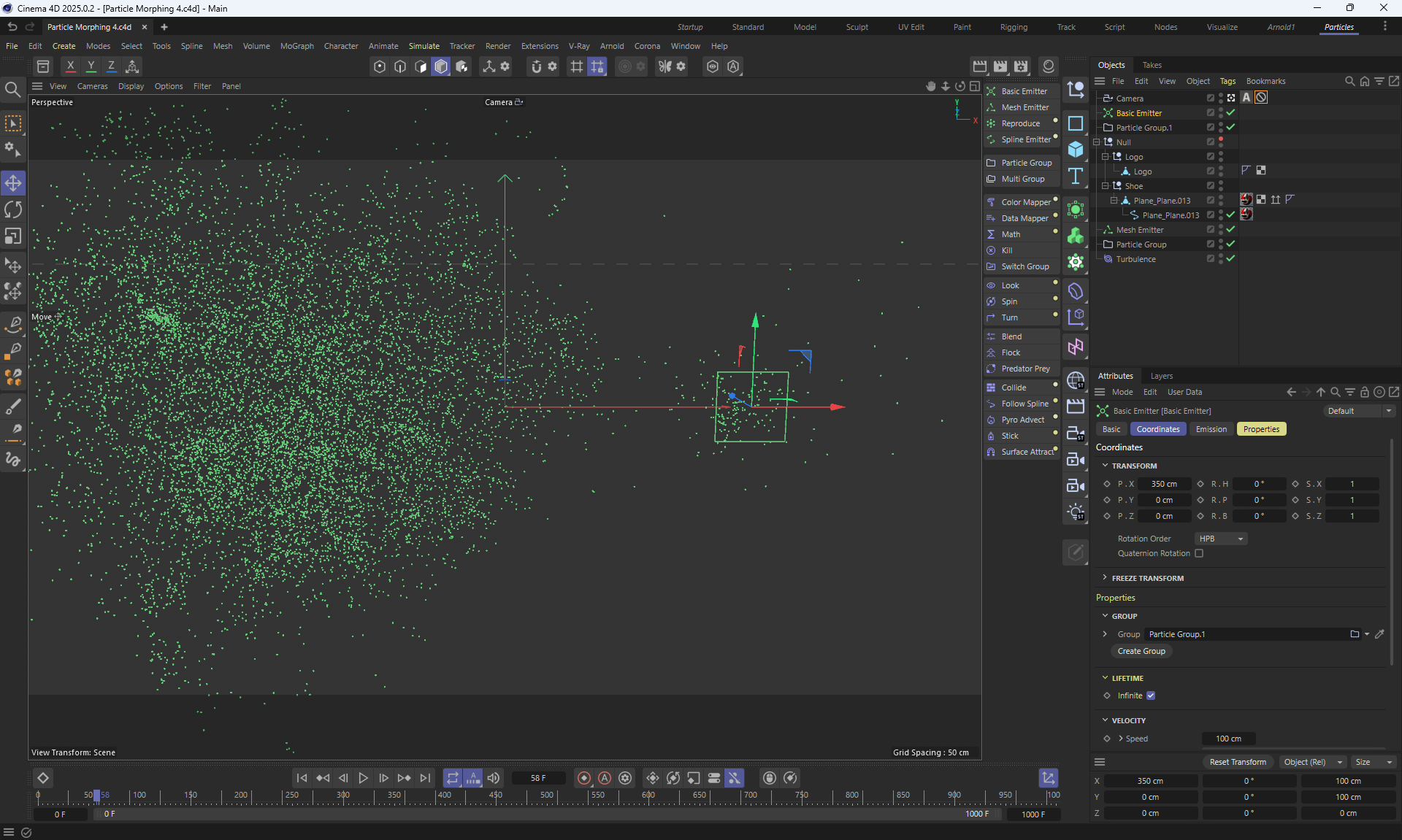Image resolution: width=1402 pixels, height=840 pixels.
Task: Open the Rotation Order HPB dropdown
Action: point(1220,539)
